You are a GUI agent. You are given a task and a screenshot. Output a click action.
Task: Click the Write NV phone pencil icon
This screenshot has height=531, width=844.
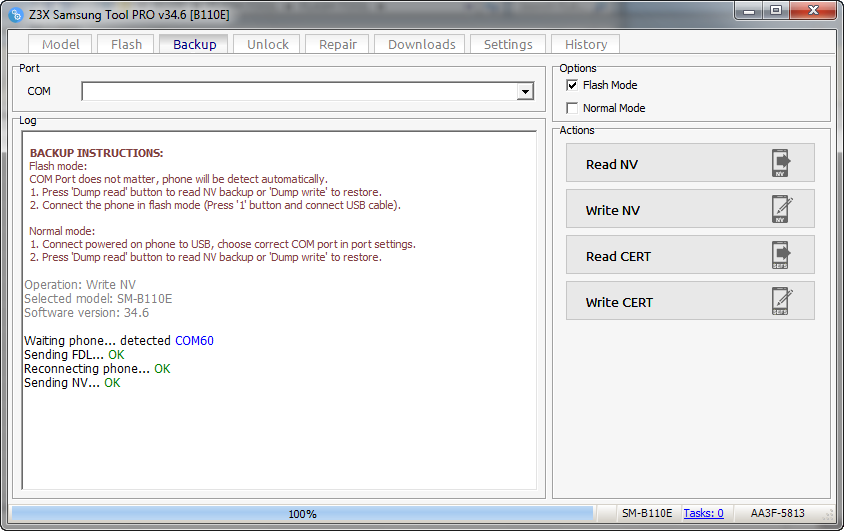coord(782,209)
